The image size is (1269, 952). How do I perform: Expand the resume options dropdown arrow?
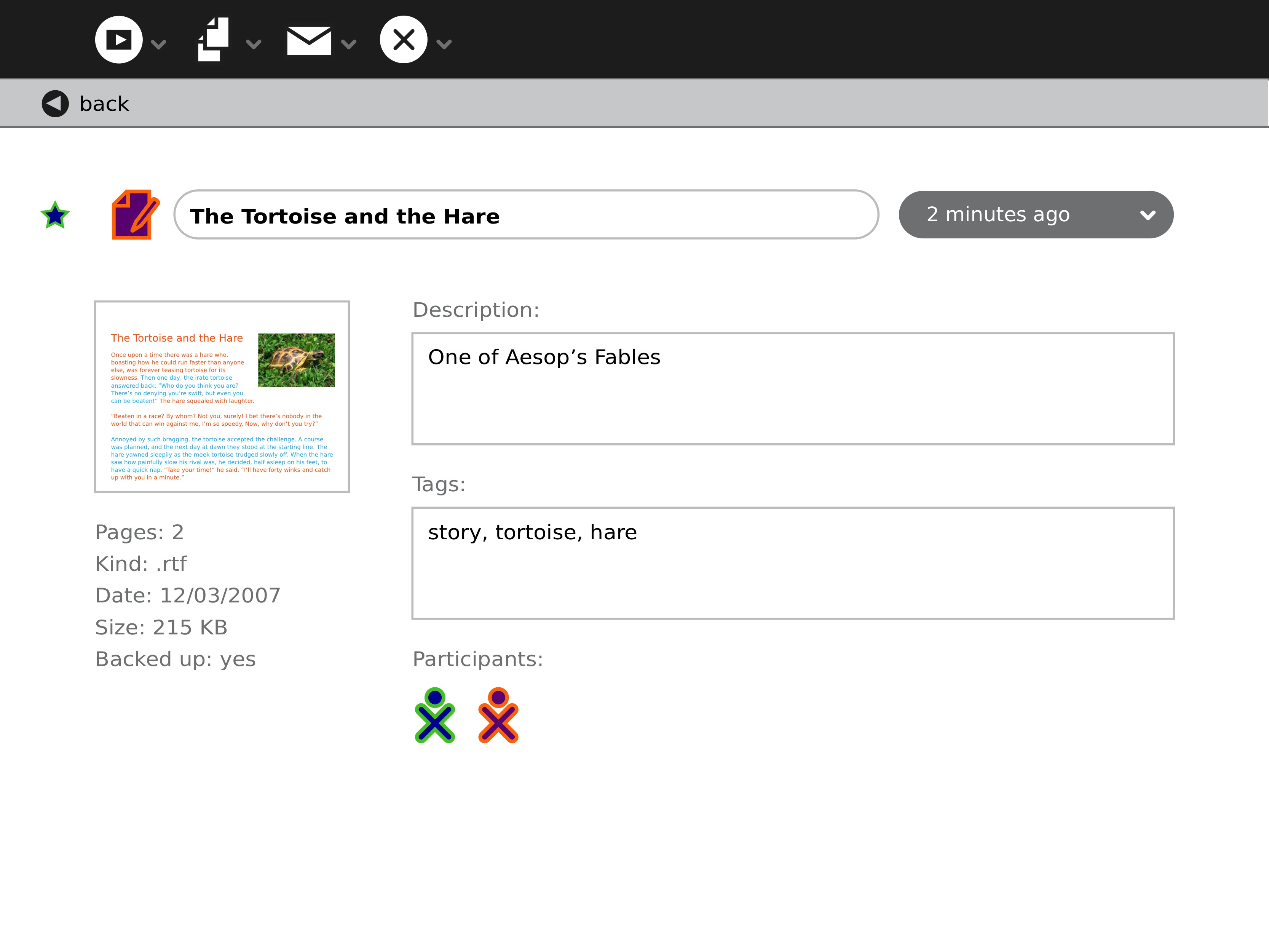point(158,44)
